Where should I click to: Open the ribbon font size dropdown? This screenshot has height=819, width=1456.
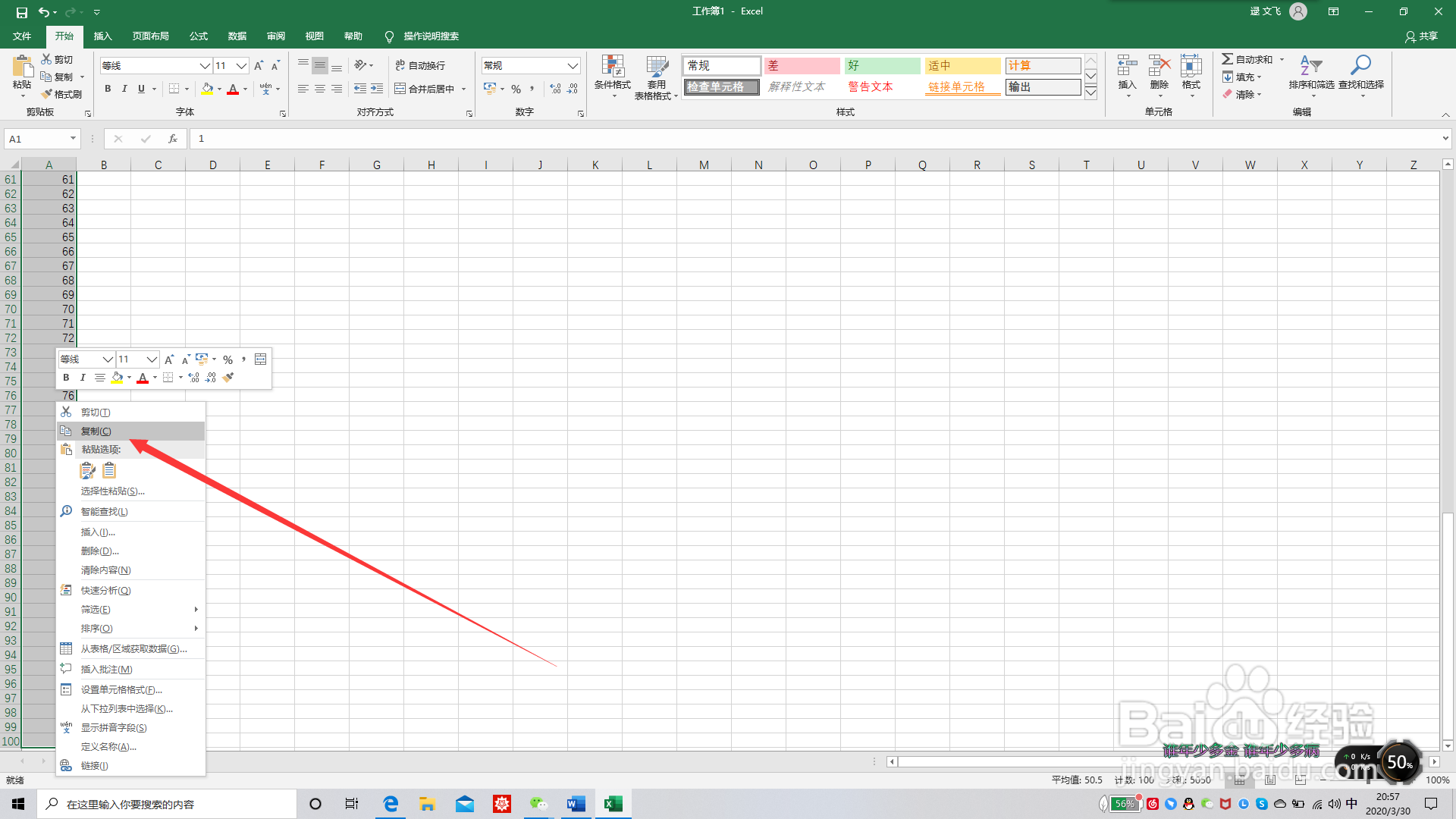coord(241,66)
